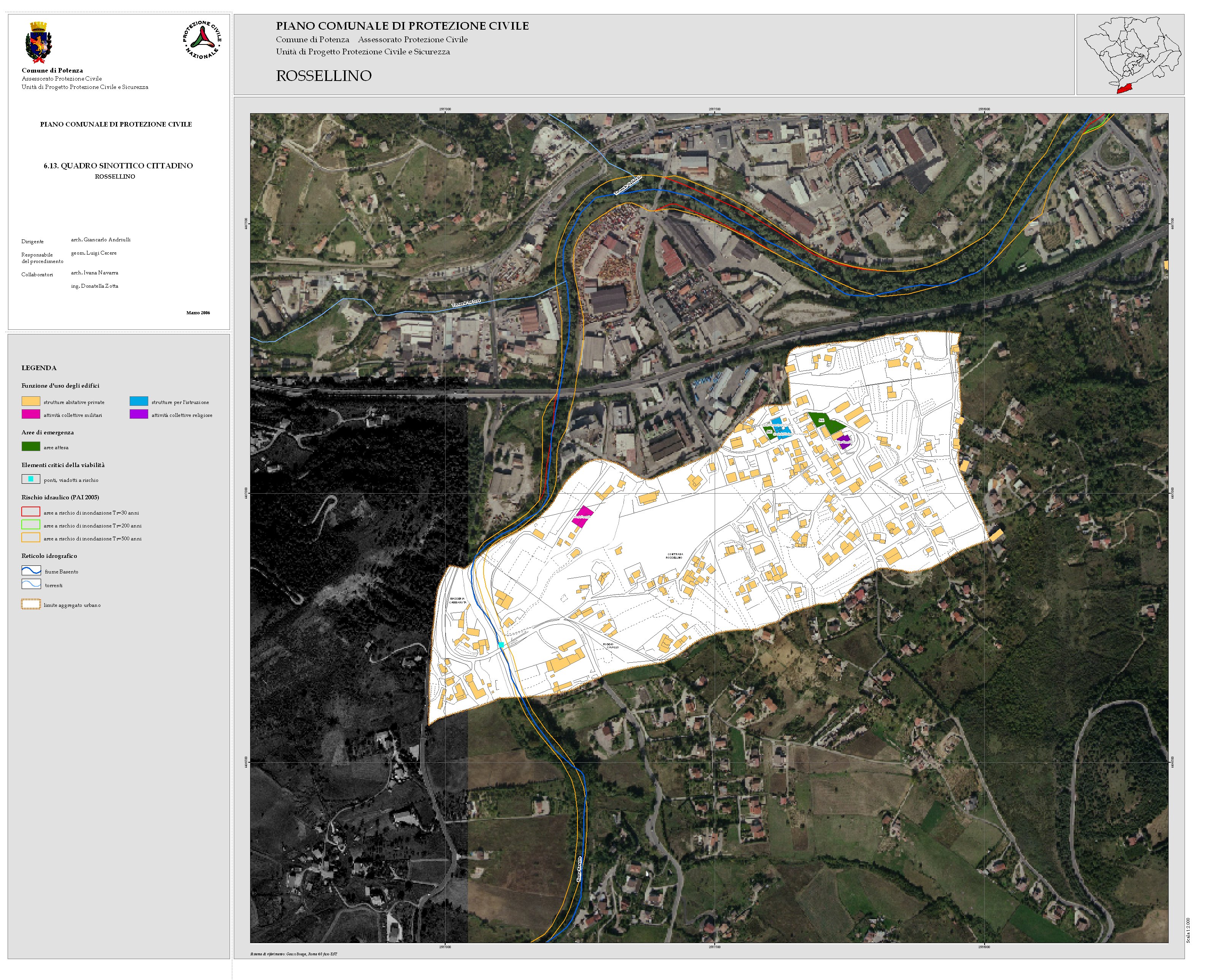Viewport: 1207px width, 980px height.
Task: Click the fiume Basento legend symbol
Action: click(x=31, y=571)
